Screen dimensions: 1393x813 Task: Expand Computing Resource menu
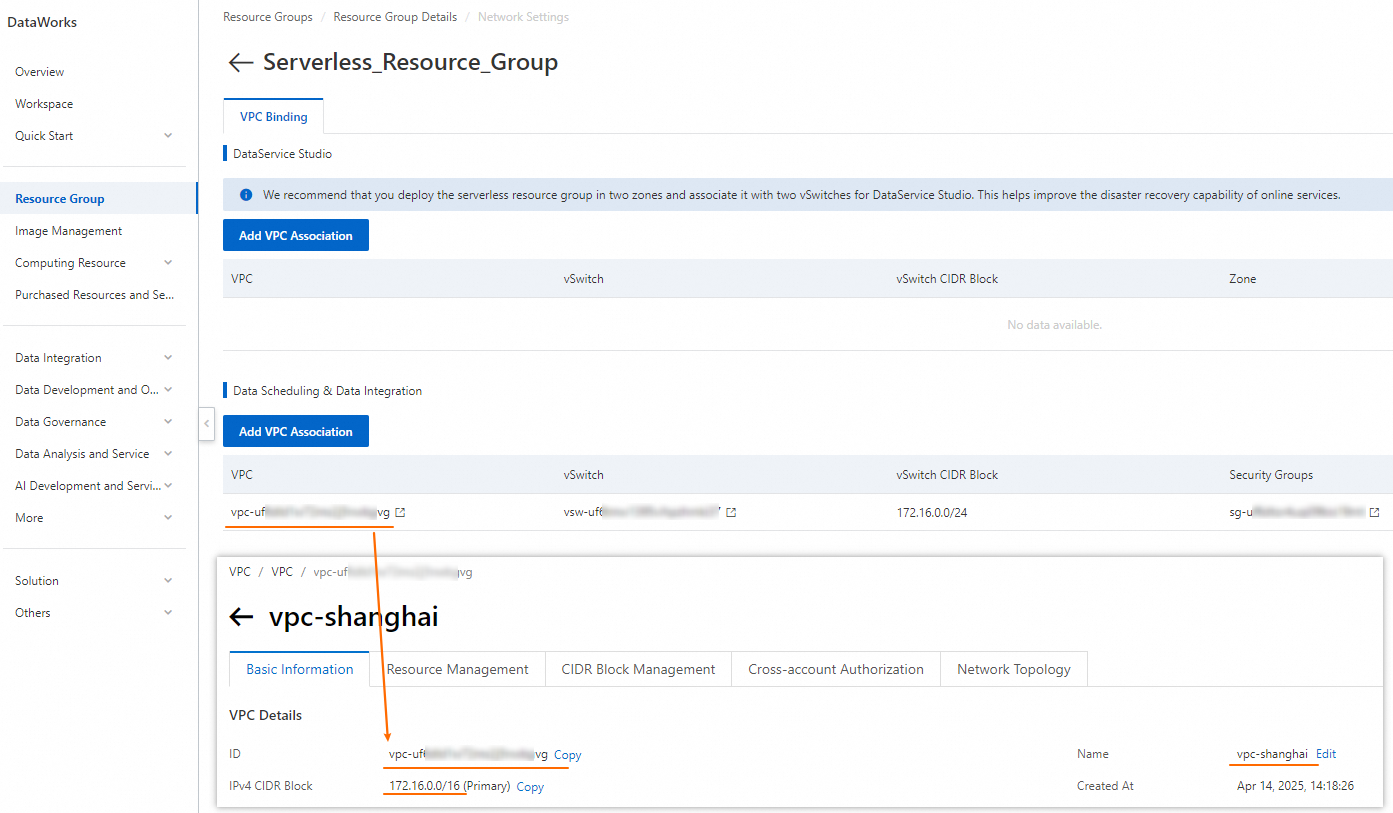(168, 263)
